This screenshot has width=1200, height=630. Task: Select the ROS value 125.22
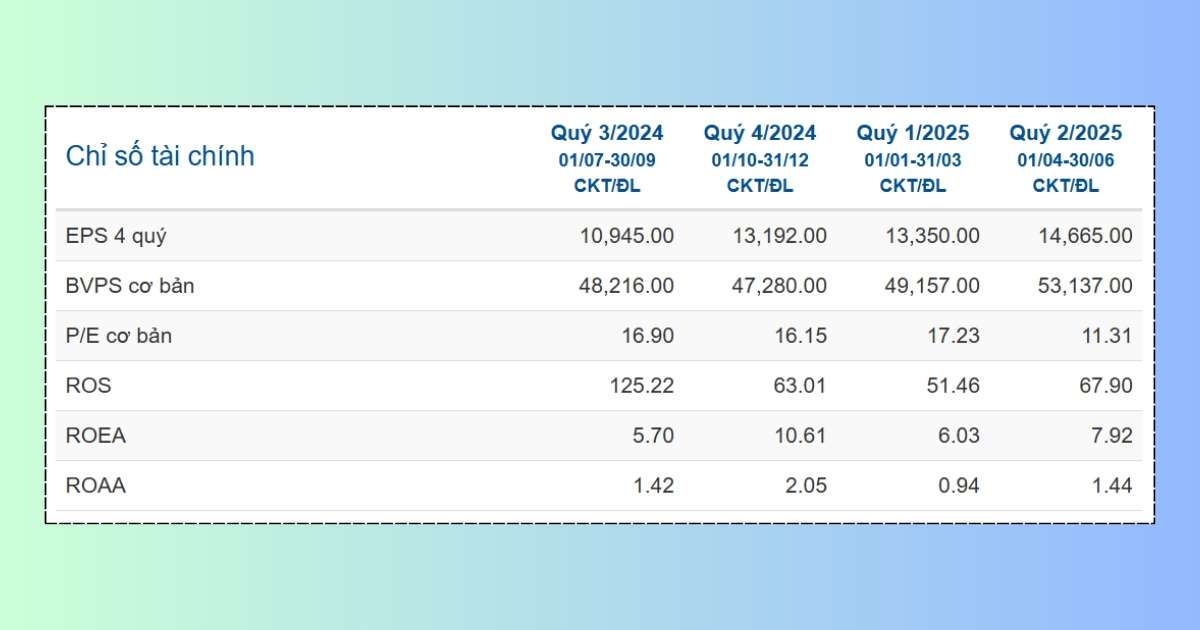(641, 386)
